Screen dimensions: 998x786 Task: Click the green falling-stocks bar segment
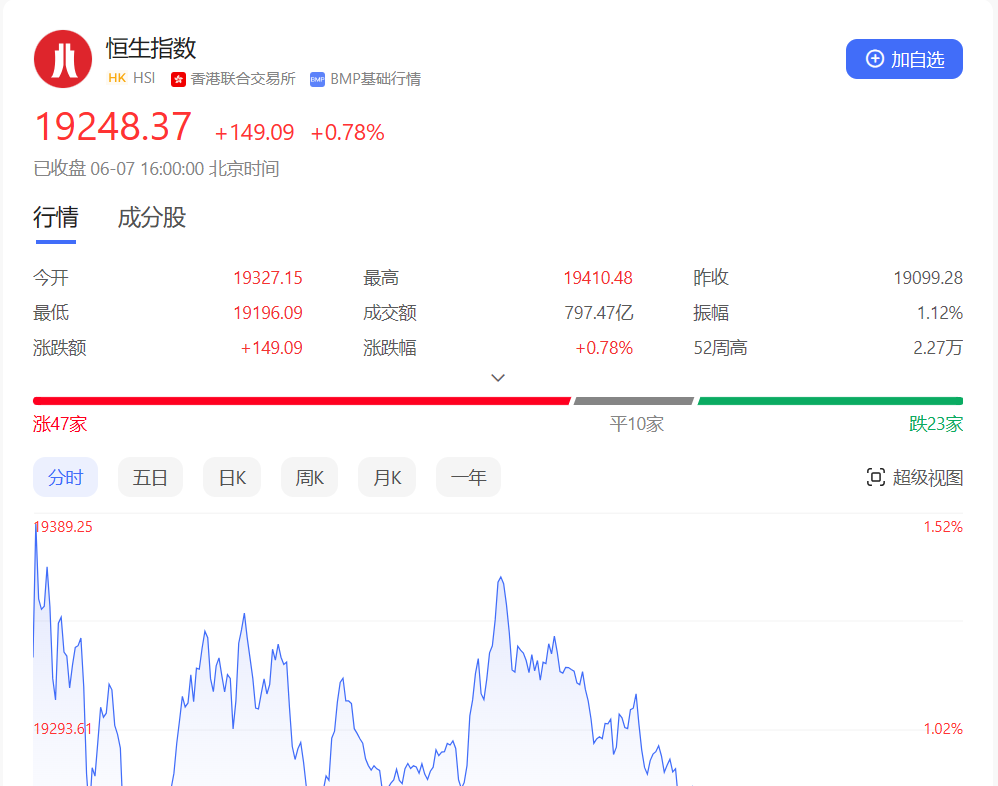pyautogui.click(x=830, y=401)
